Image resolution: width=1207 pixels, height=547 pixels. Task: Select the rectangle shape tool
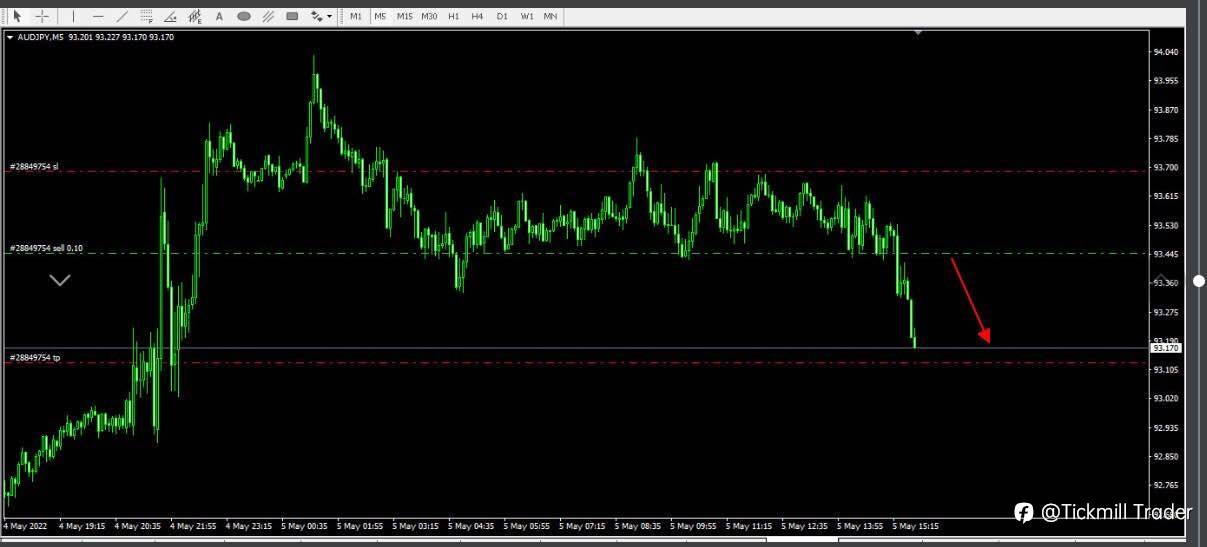pyautogui.click(x=292, y=16)
